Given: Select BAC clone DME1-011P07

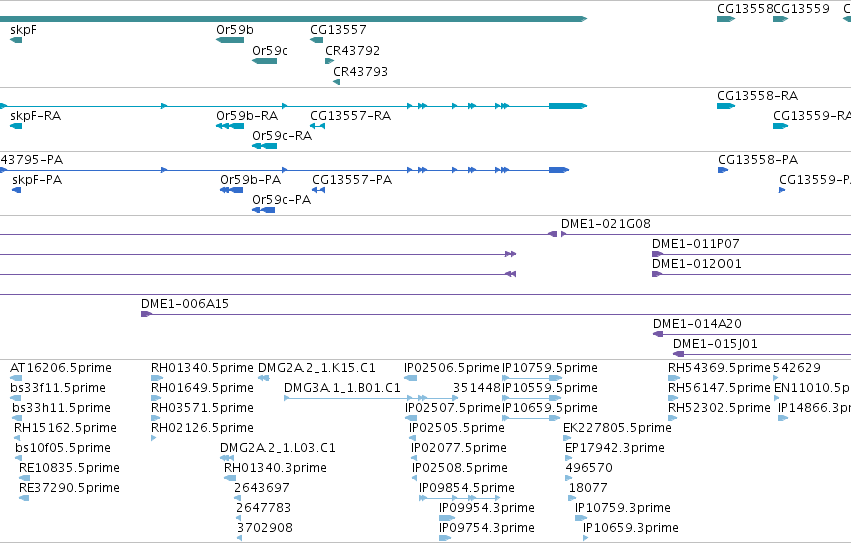Looking at the screenshot, I should (x=751, y=254).
